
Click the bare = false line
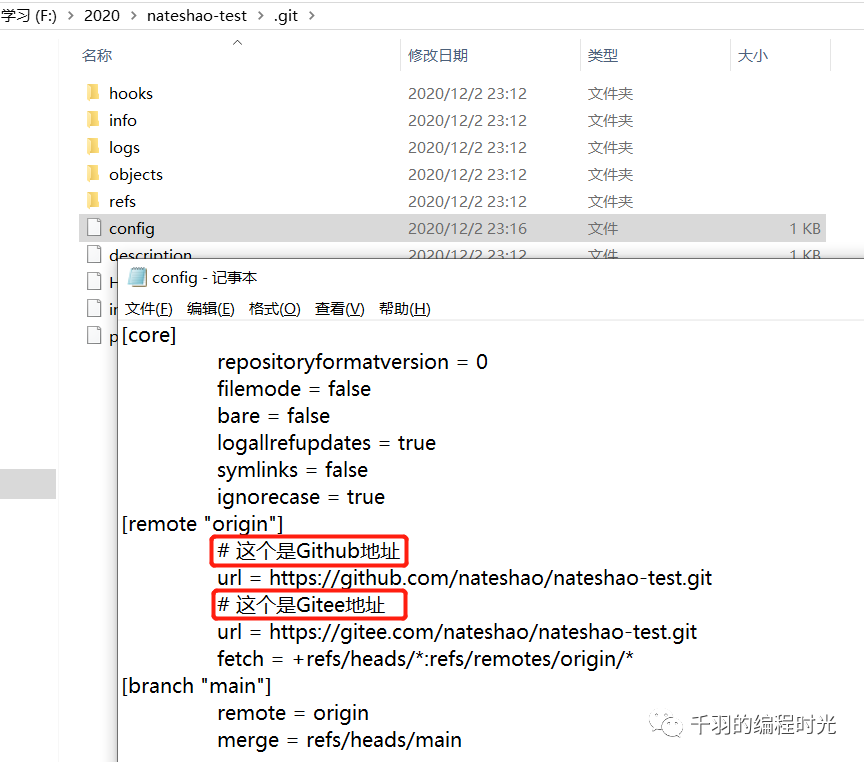click(x=273, y=416)
